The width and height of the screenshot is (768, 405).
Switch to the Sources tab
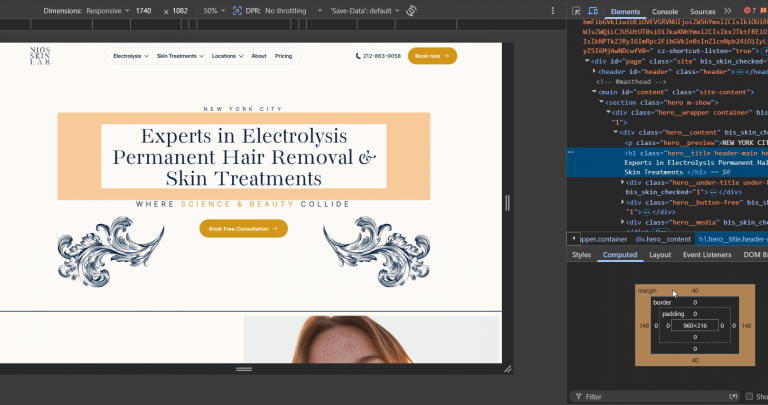tap(702, 11)
